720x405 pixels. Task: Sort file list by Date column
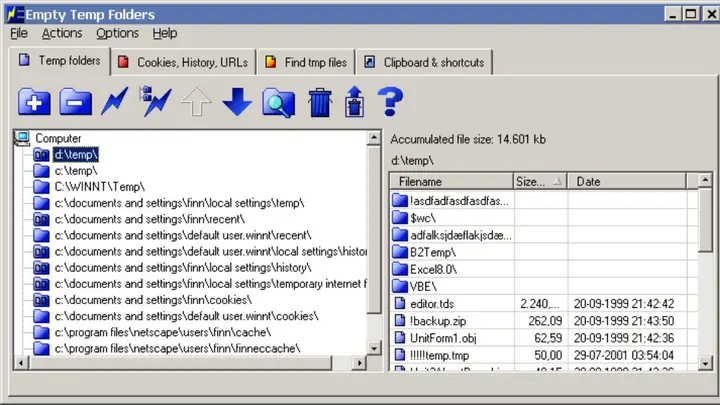(627, 181)
